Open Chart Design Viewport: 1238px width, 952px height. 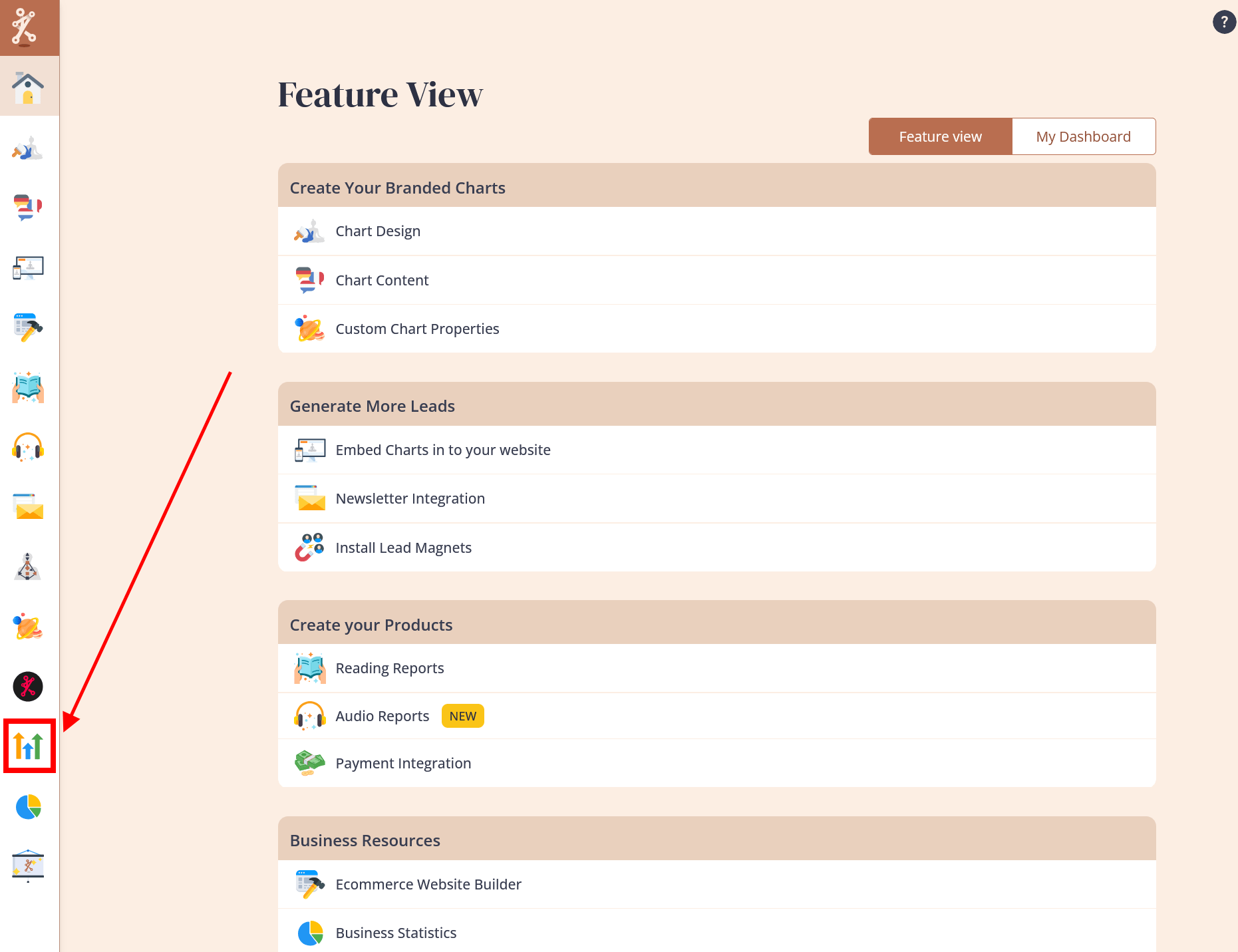378,232
